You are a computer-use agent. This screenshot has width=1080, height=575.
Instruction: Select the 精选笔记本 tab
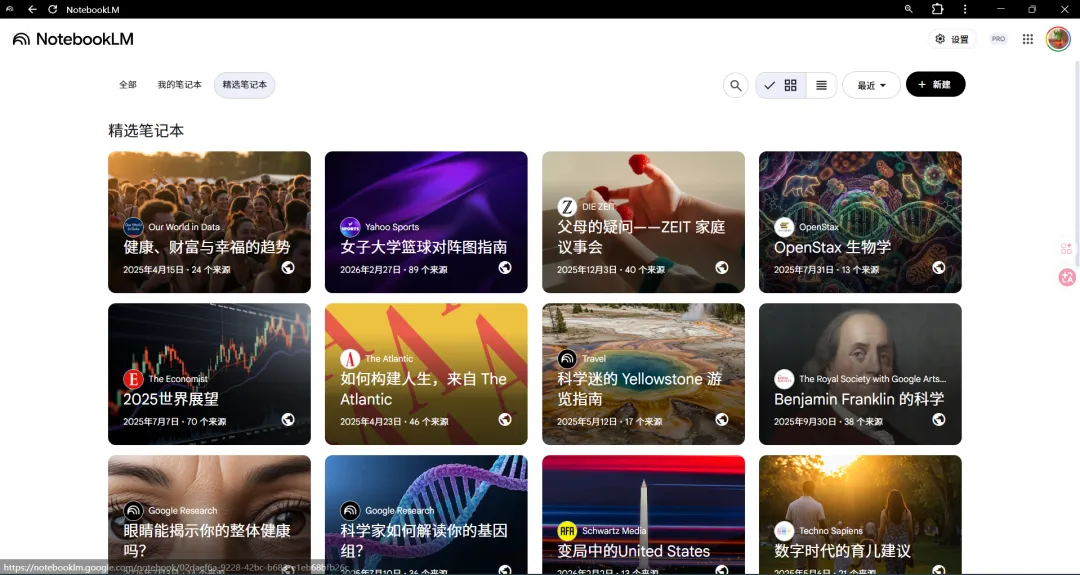245,85
